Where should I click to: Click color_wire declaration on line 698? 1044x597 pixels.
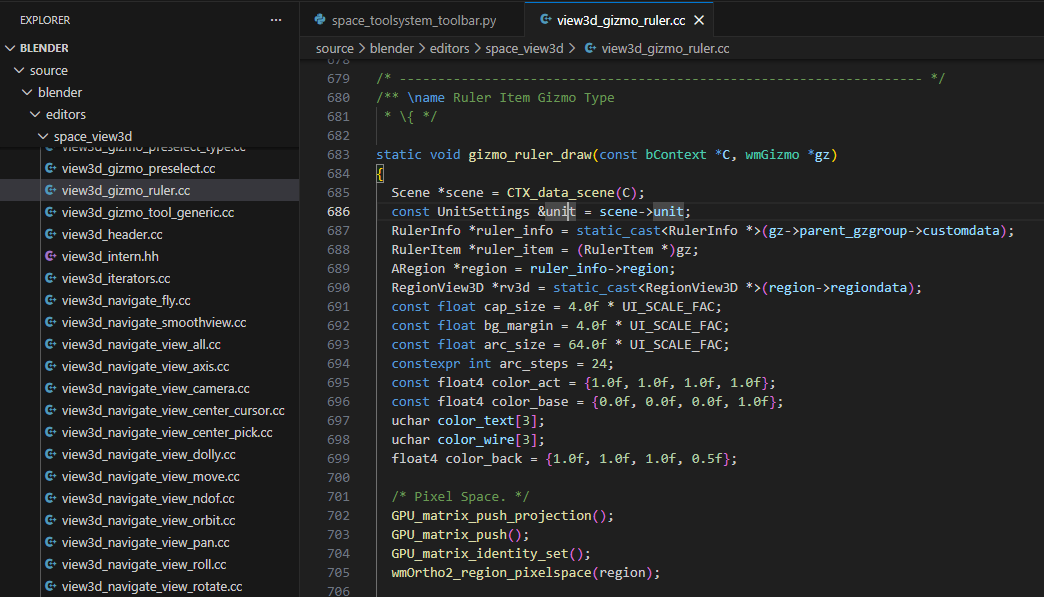point(475,440)
